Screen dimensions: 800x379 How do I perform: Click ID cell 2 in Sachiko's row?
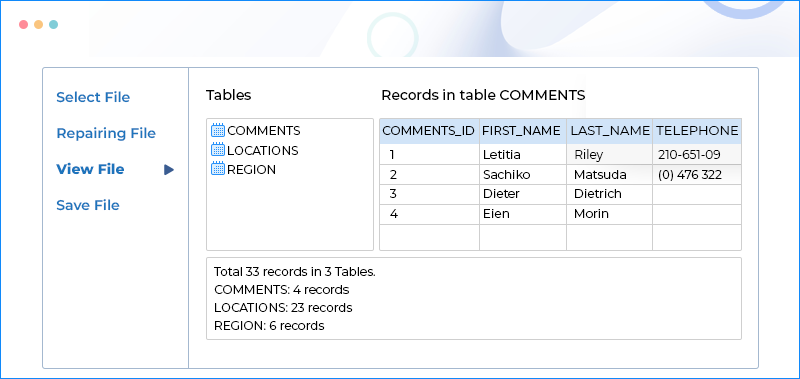point(429,174)
